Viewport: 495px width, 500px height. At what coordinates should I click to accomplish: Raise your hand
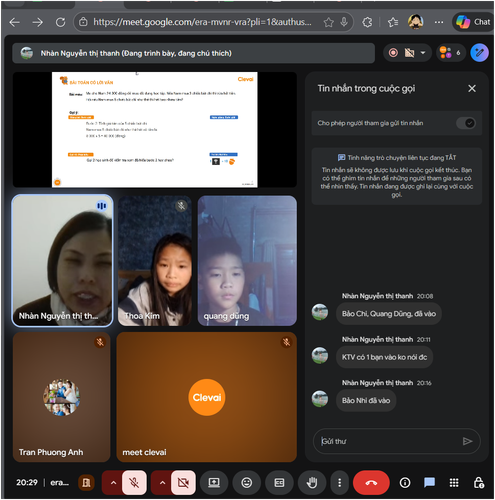(312, 482)
